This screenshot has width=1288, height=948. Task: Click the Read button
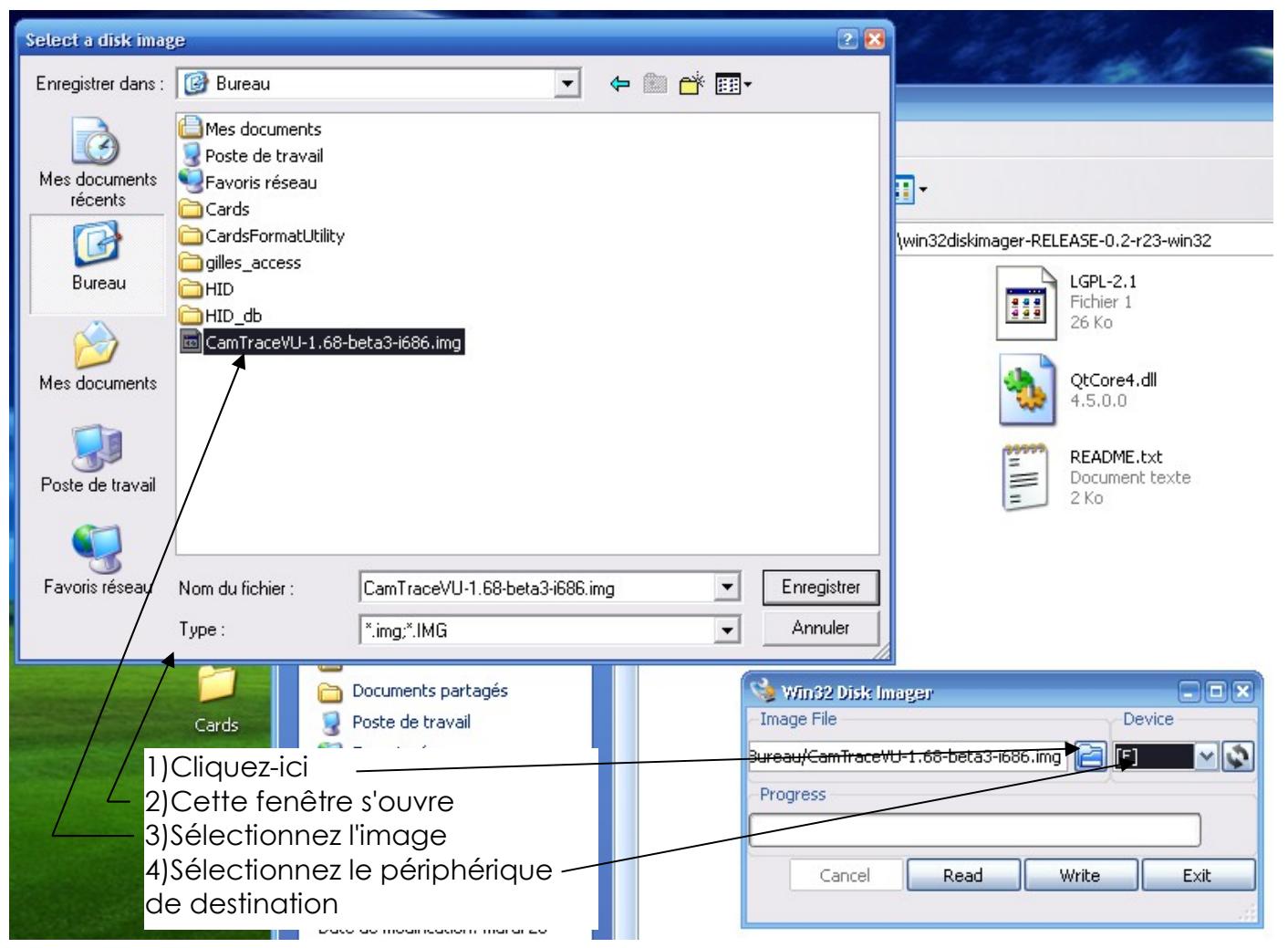[x=963, y=876]
